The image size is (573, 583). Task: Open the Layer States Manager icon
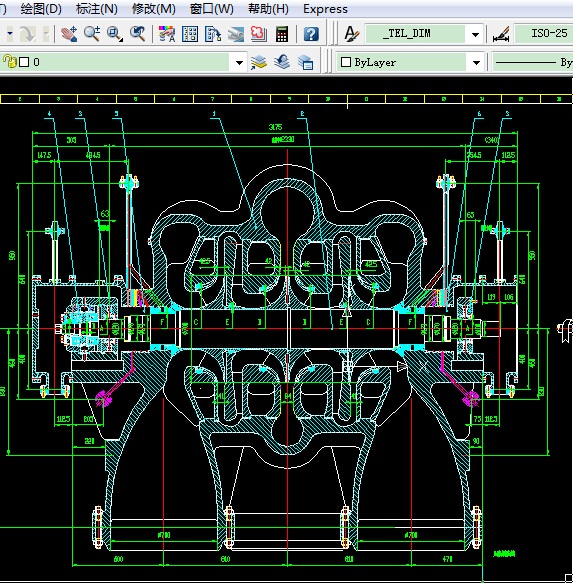305,62
